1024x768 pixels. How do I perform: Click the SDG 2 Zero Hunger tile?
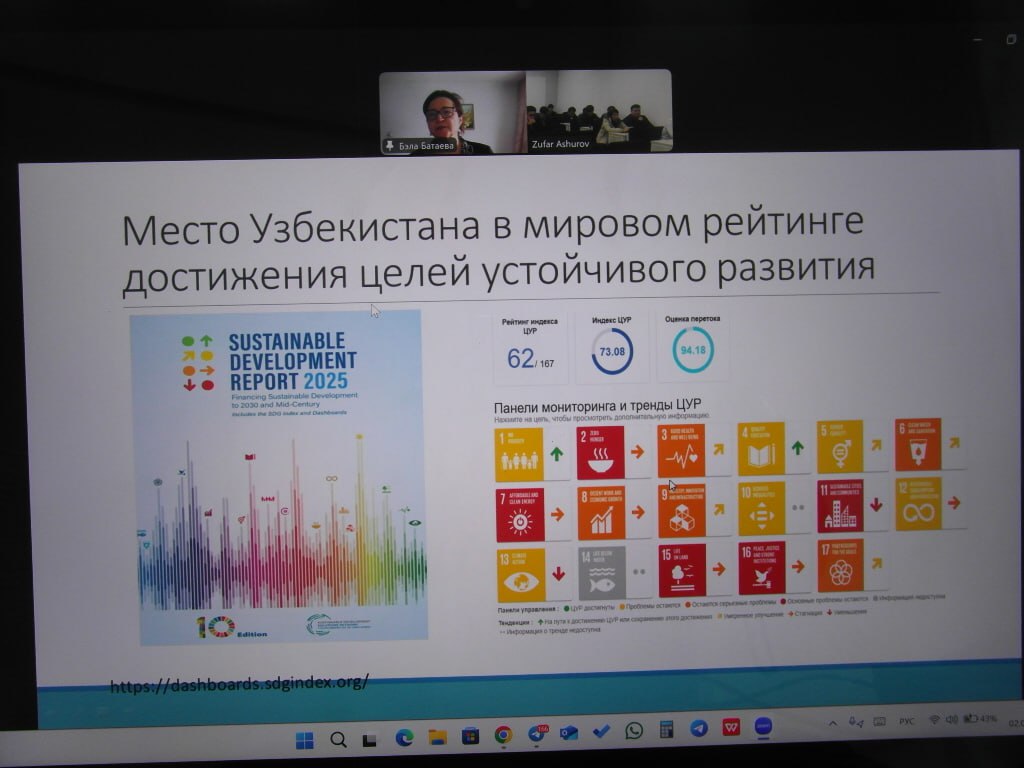pos(600,452)
